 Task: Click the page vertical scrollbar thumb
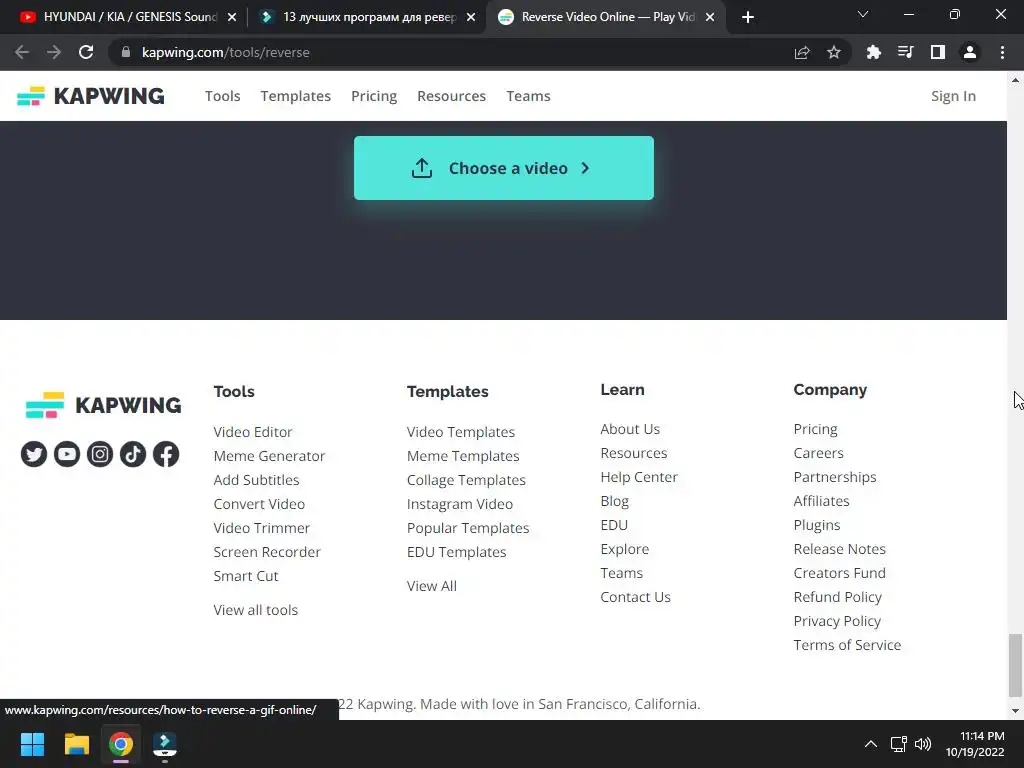(x=1015, y=665)
